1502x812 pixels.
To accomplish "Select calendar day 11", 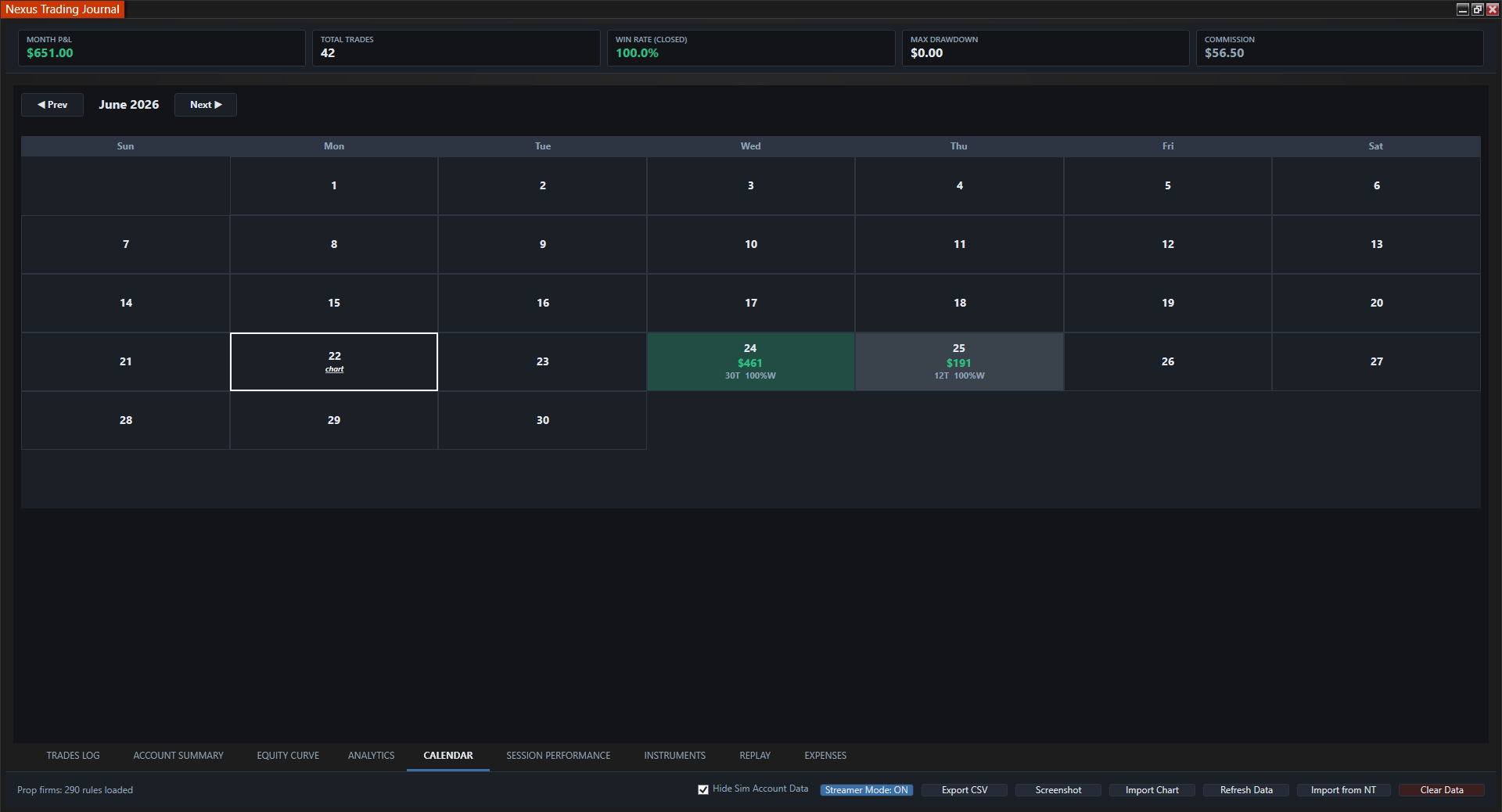I will pos(959,245).
